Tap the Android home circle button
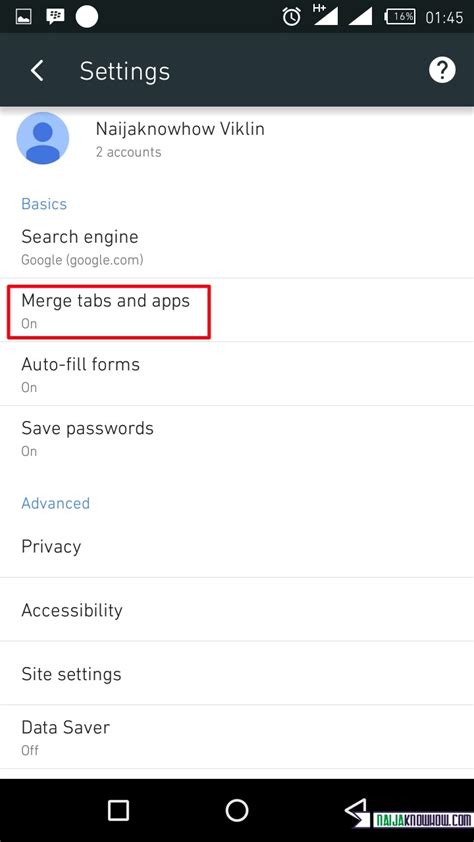474x842 pixels. (x=237, y=810)
